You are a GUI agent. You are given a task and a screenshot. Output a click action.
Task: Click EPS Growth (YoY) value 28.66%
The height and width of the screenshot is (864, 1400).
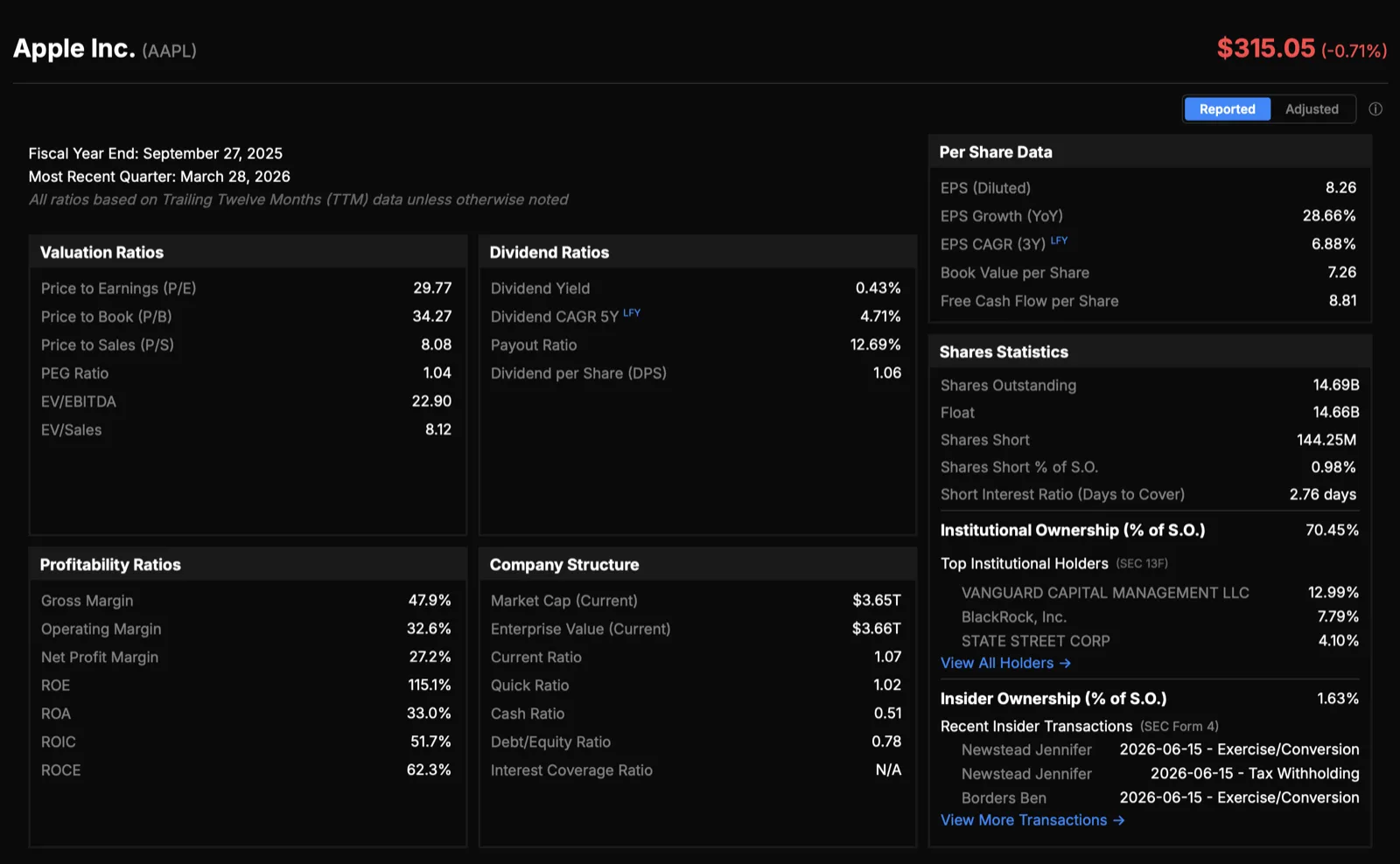[x=1329, y=216]
